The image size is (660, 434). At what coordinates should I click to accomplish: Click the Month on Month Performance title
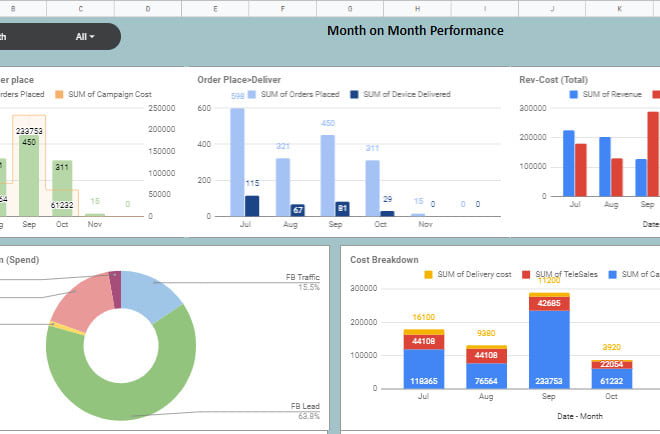coord(415,31)
